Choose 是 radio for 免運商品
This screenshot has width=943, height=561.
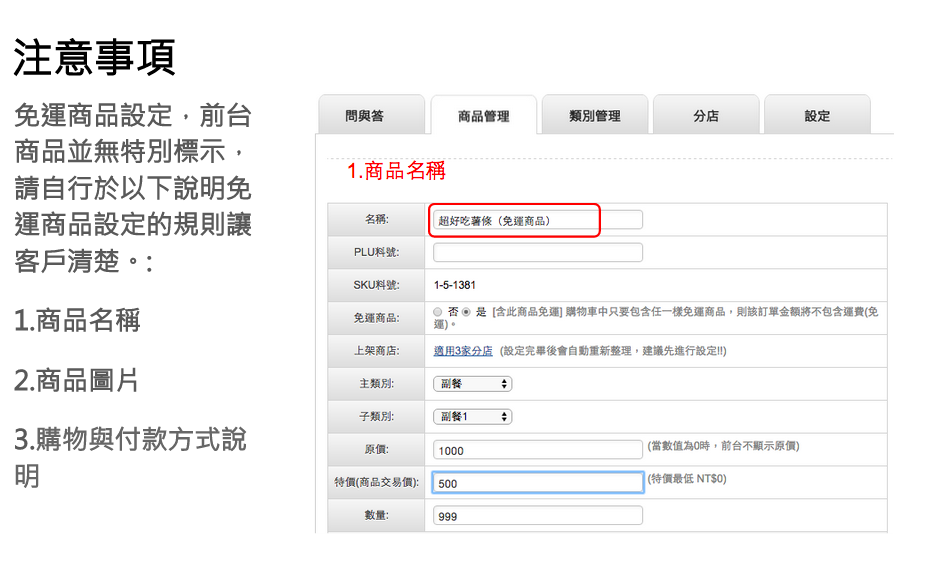(x=465, y=312)
